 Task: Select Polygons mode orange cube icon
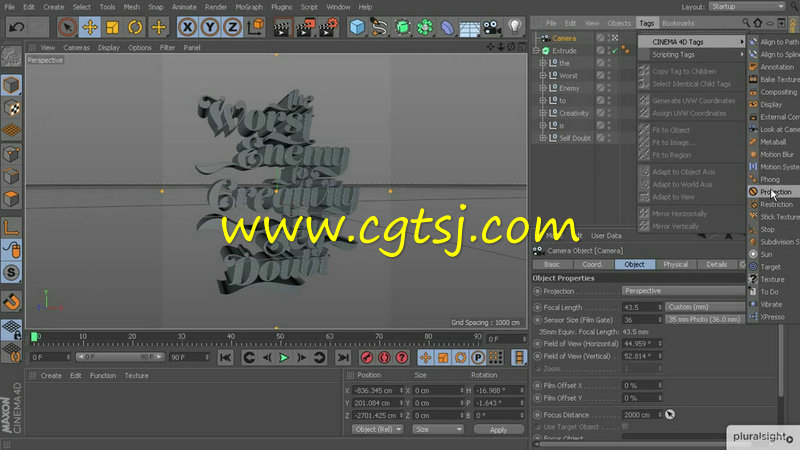click(x=11, y=198)
